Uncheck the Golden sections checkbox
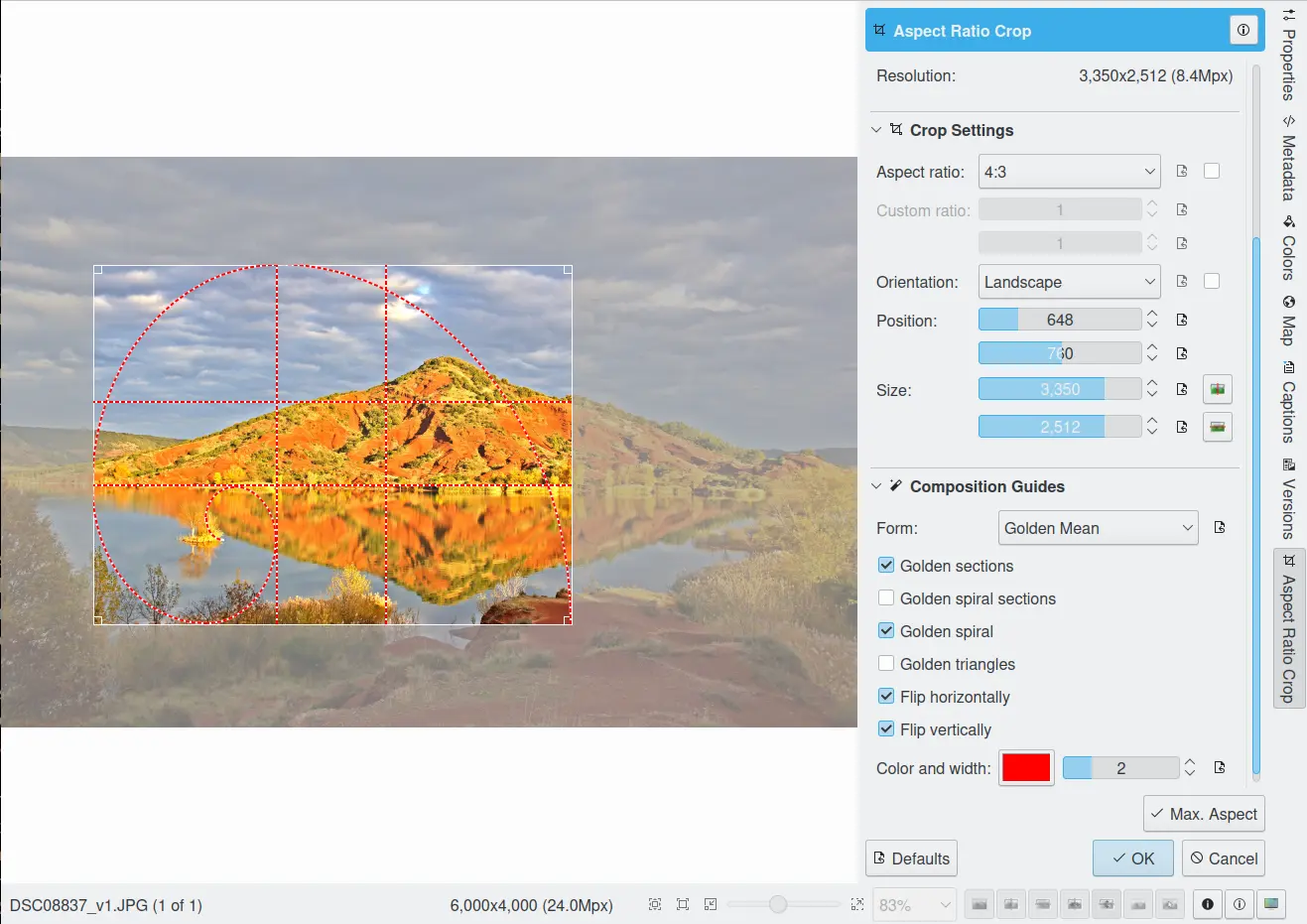Image resolution: width=1307 pixels, height=924 pixels. click(886, 566)
